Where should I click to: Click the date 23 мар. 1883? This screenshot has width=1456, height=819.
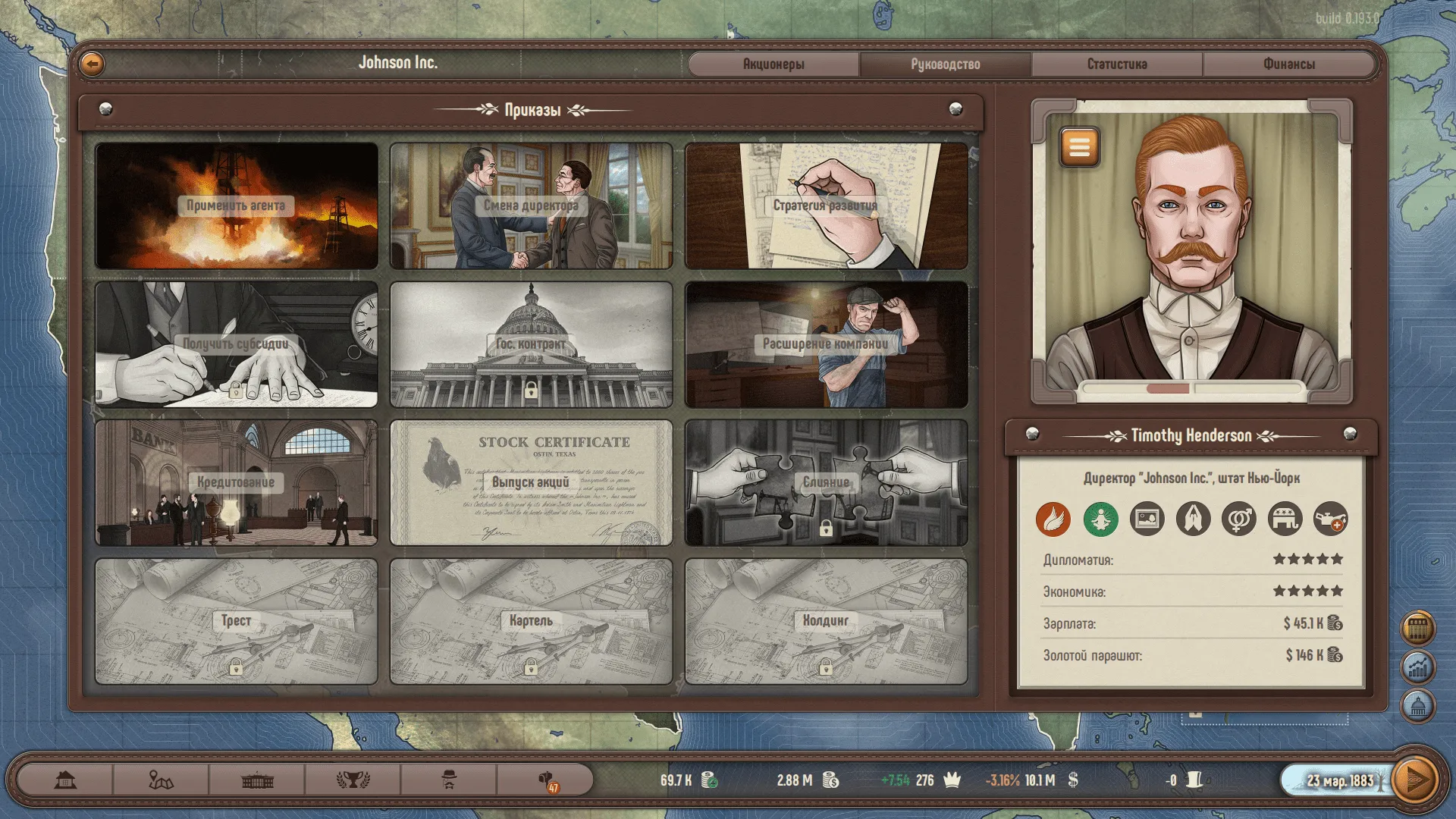tap(1340, 780)
